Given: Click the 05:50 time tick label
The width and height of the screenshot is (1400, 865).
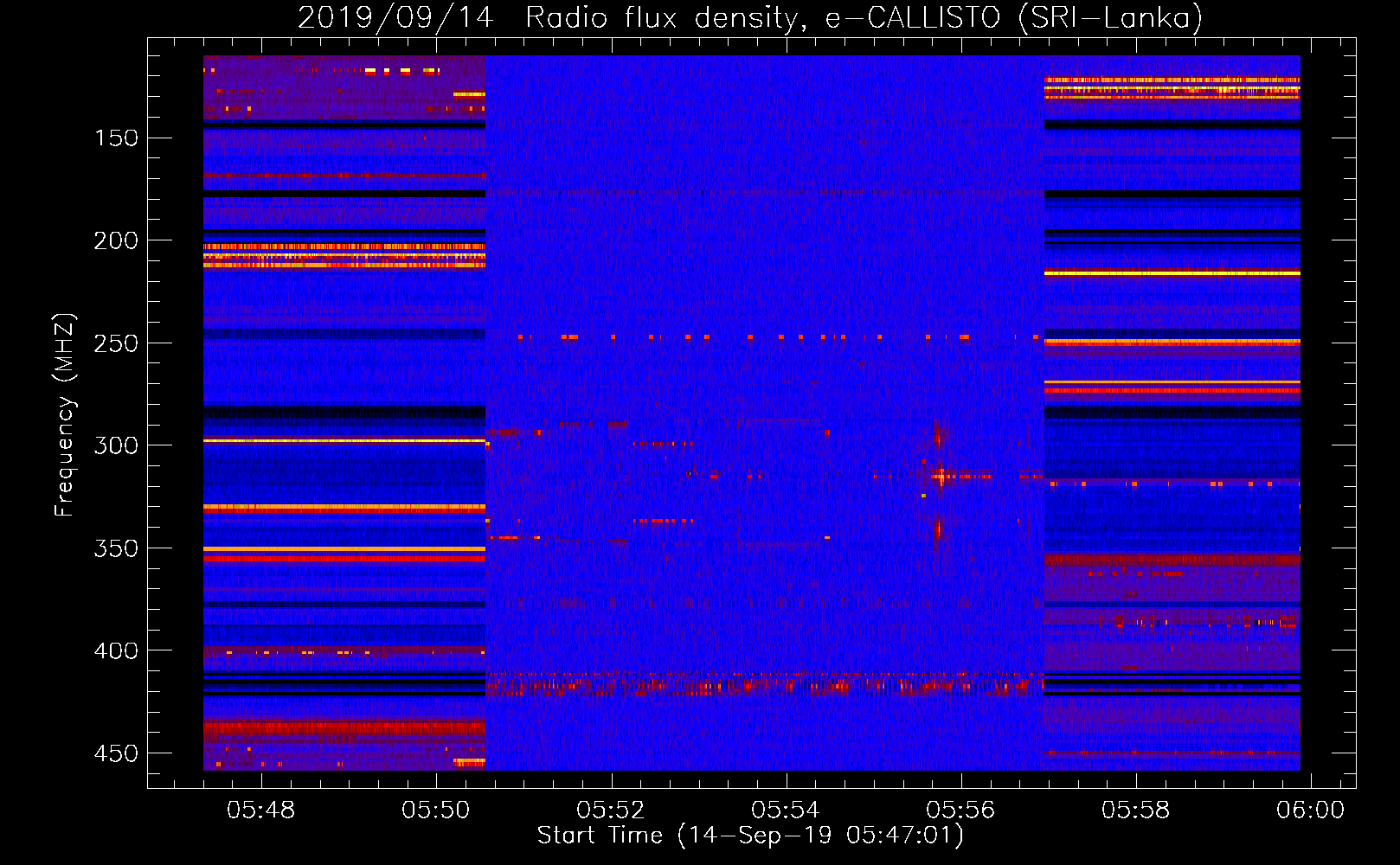Looking at the screenshot, I should [x=436, y=811].
